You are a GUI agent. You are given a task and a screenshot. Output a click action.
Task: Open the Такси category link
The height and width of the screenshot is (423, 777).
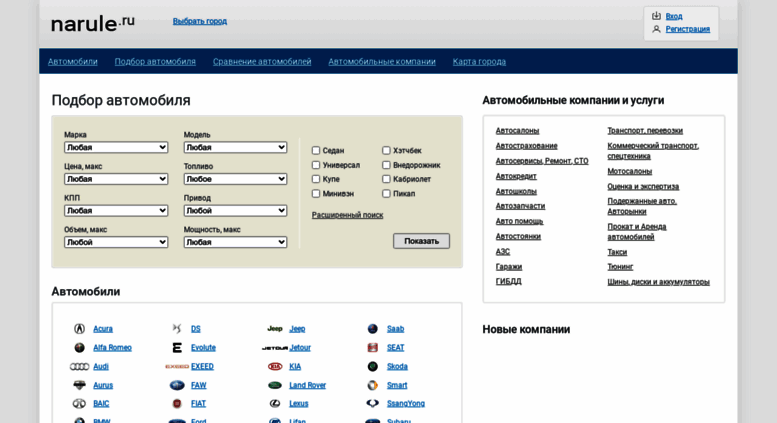click(617, 252)
